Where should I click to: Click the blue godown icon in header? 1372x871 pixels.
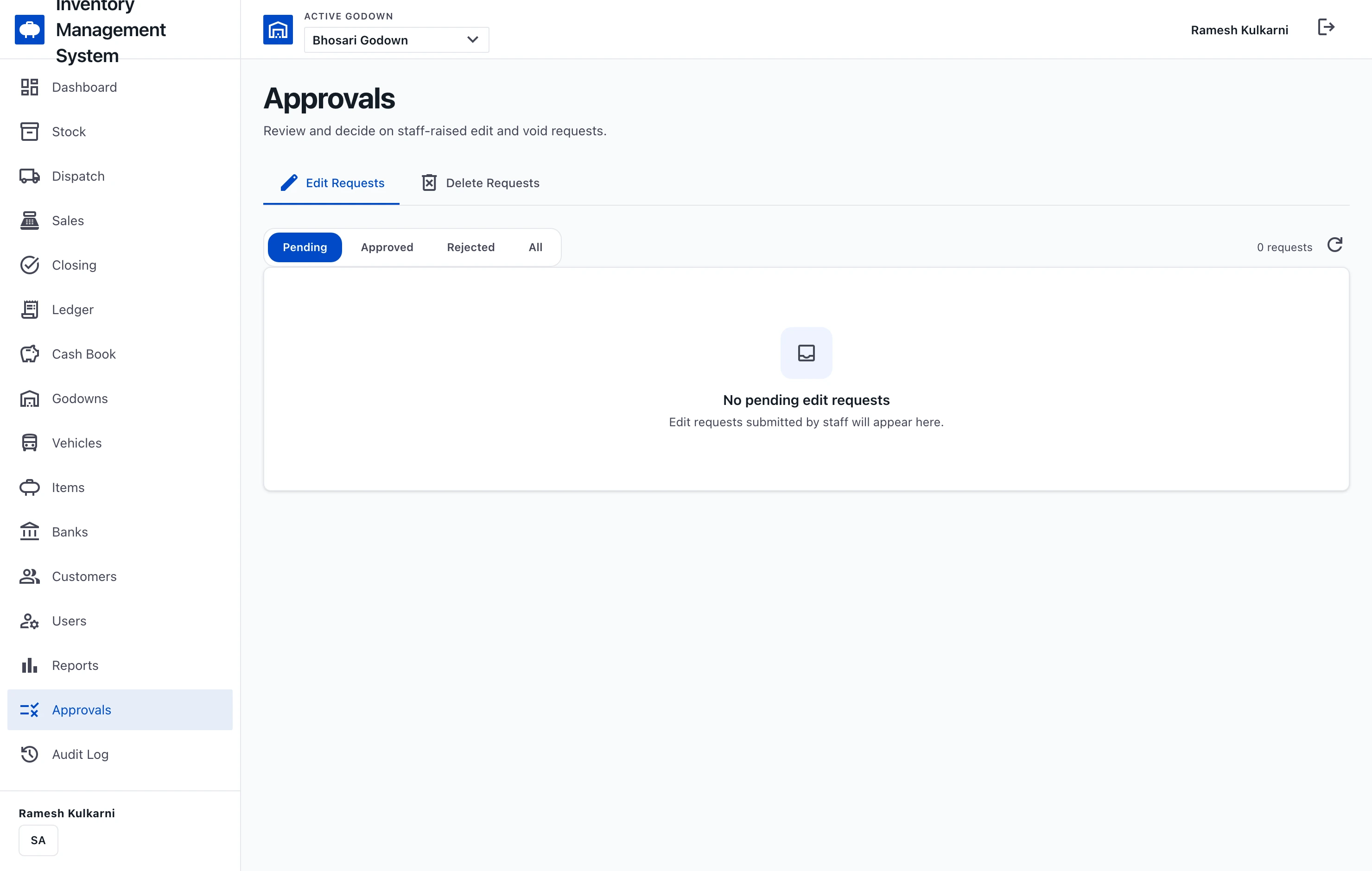(x=278, y=30)
